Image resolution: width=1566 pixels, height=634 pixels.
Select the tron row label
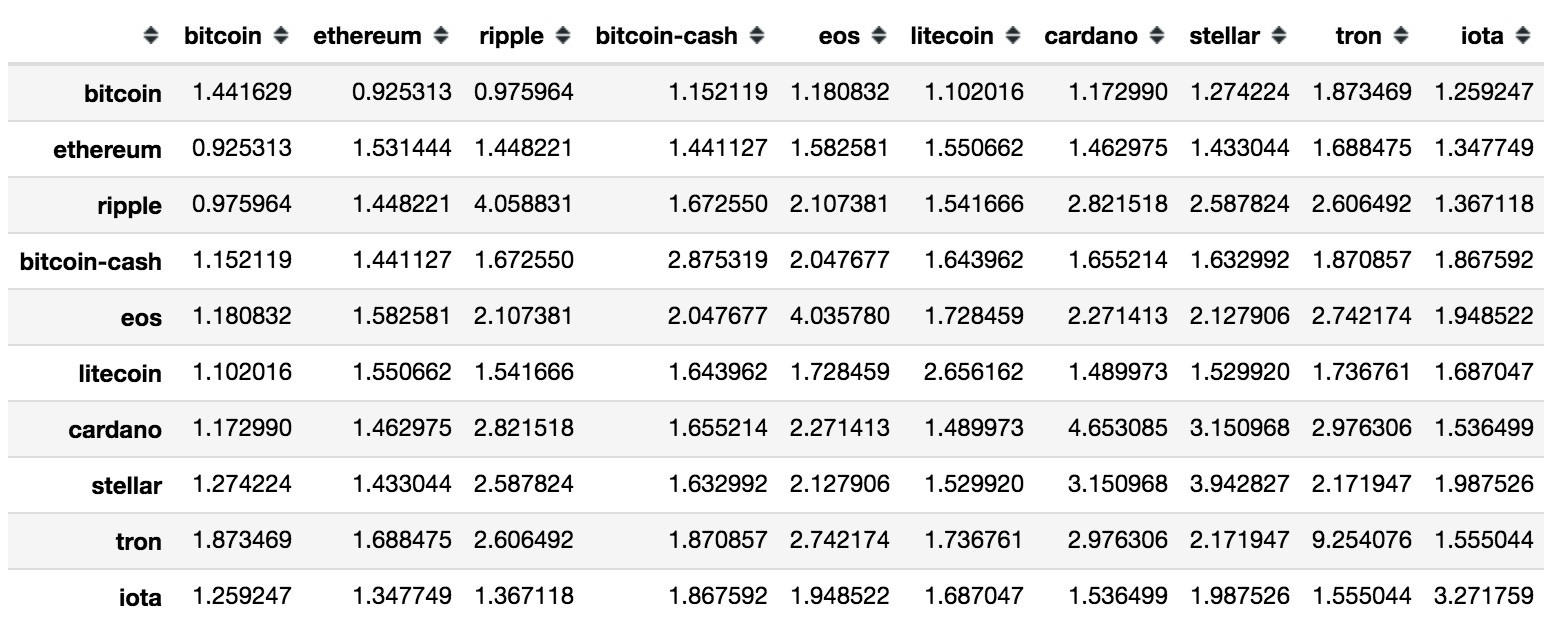pyautogui.click(x=138, y=541)
